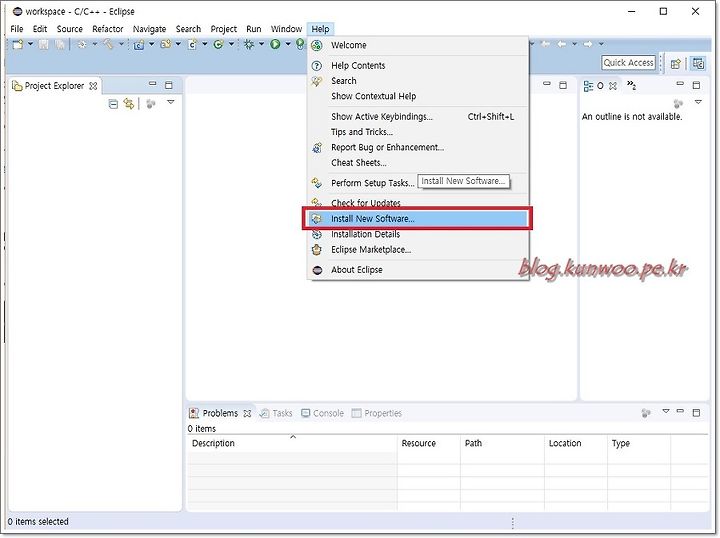Maximize the Problems panel
This screenshot has width=720, height=538.
point(697,412)
